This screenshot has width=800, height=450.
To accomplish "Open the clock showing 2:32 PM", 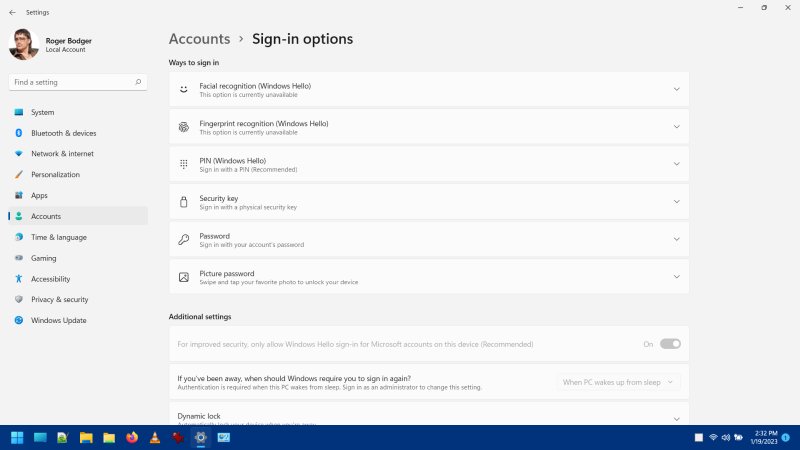I will [x=764, y=437].
